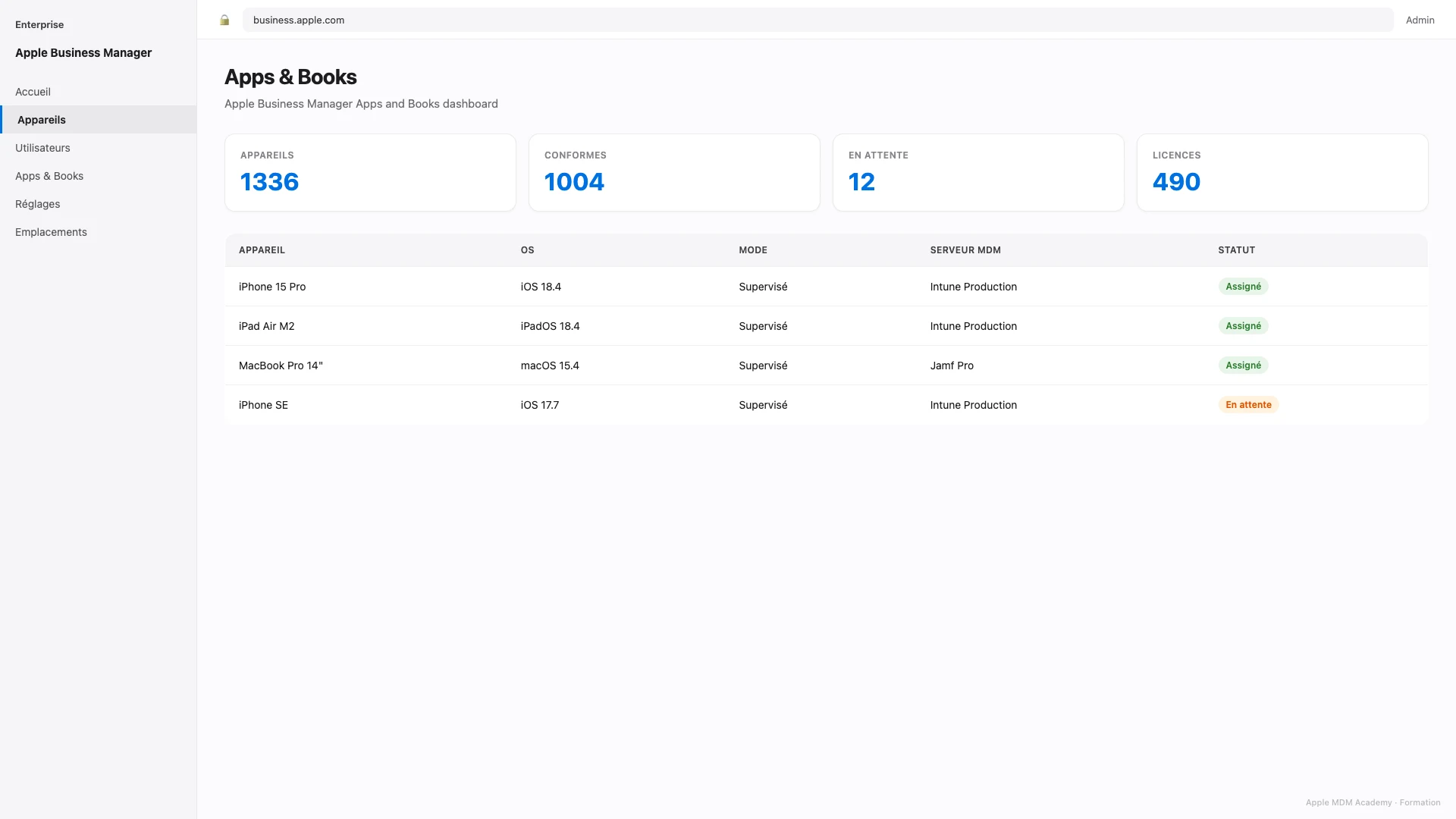Sort by the OS column header
Screen dimensions: 1456x819
[527, 250]
